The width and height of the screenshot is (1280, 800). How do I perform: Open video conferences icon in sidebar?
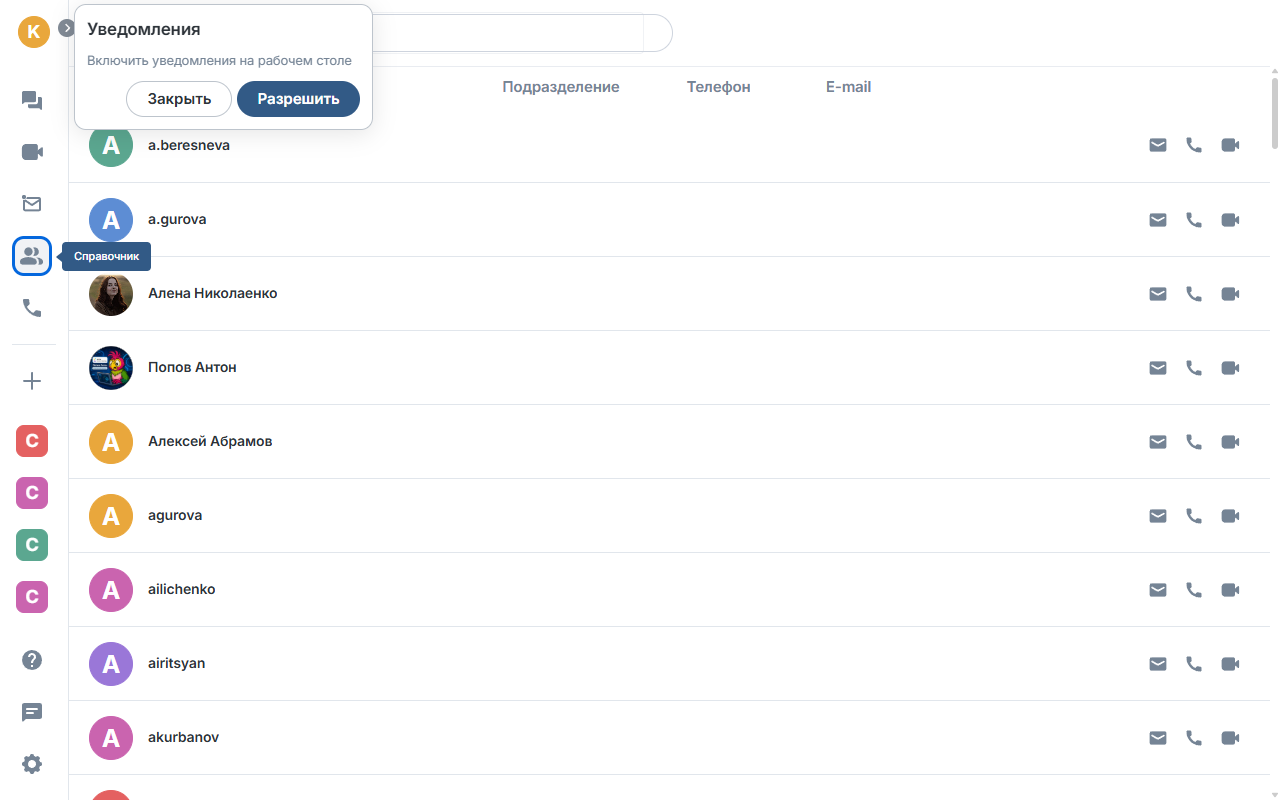click(32, 152)
